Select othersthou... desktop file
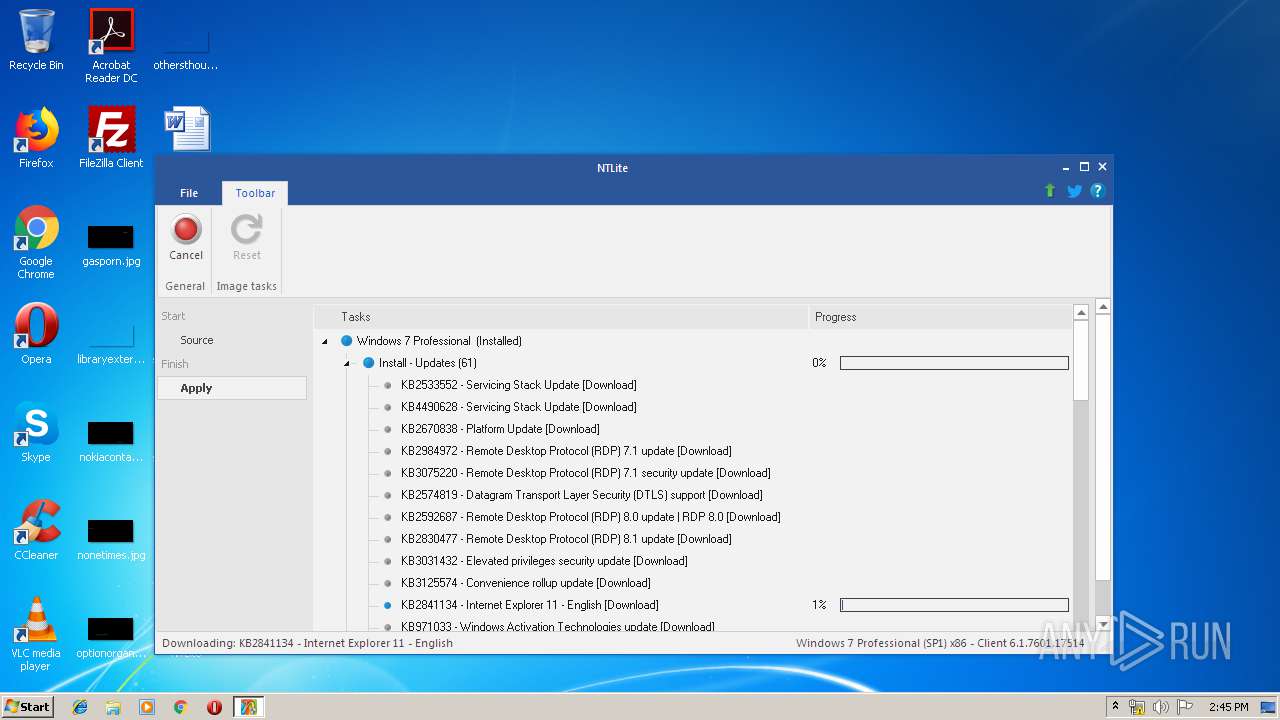The width and height of the screenshot is (1280, 720). click(186, 48)
